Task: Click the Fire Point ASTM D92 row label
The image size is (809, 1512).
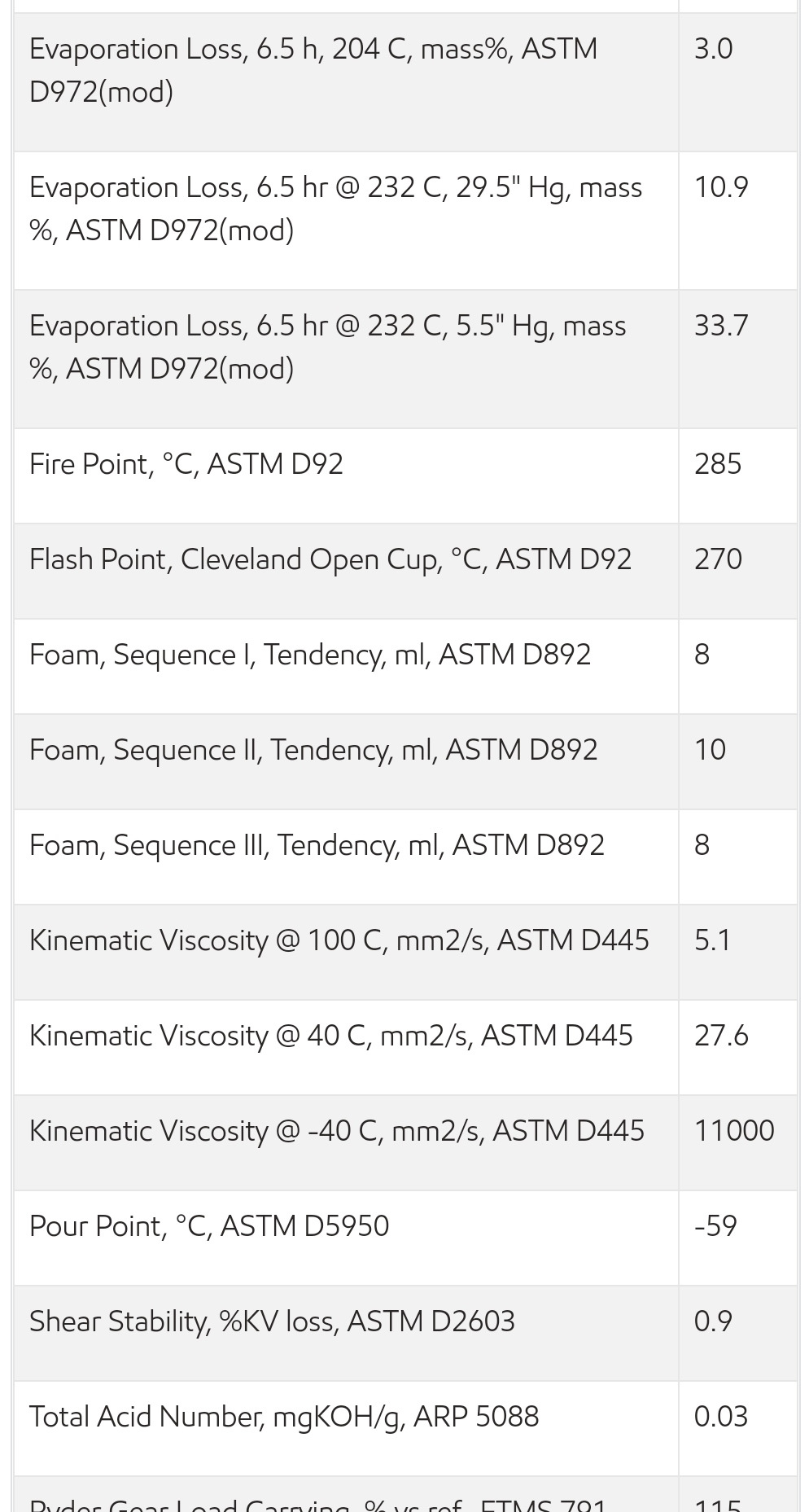Action: click(x=186, y=464)
